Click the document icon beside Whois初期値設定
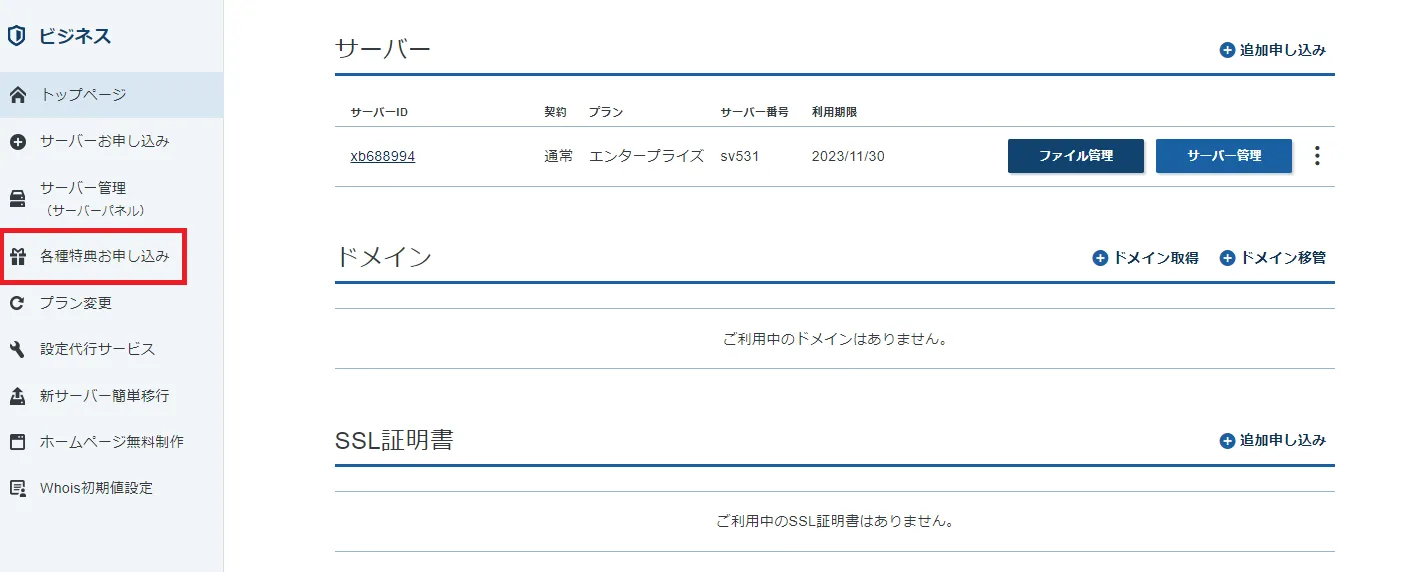 pos(17,488)
